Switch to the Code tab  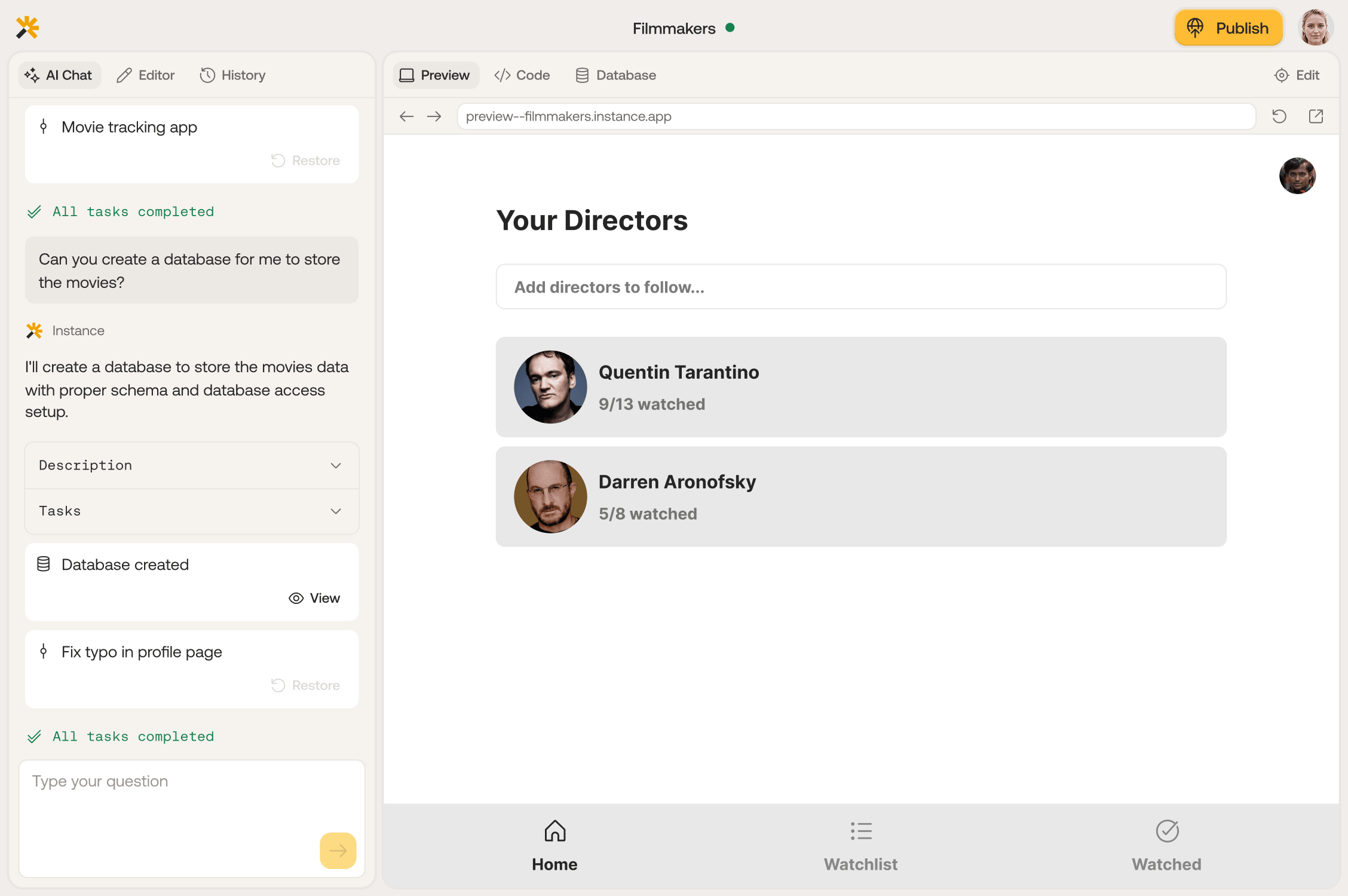pyautogui.click(x=522, y=75)
